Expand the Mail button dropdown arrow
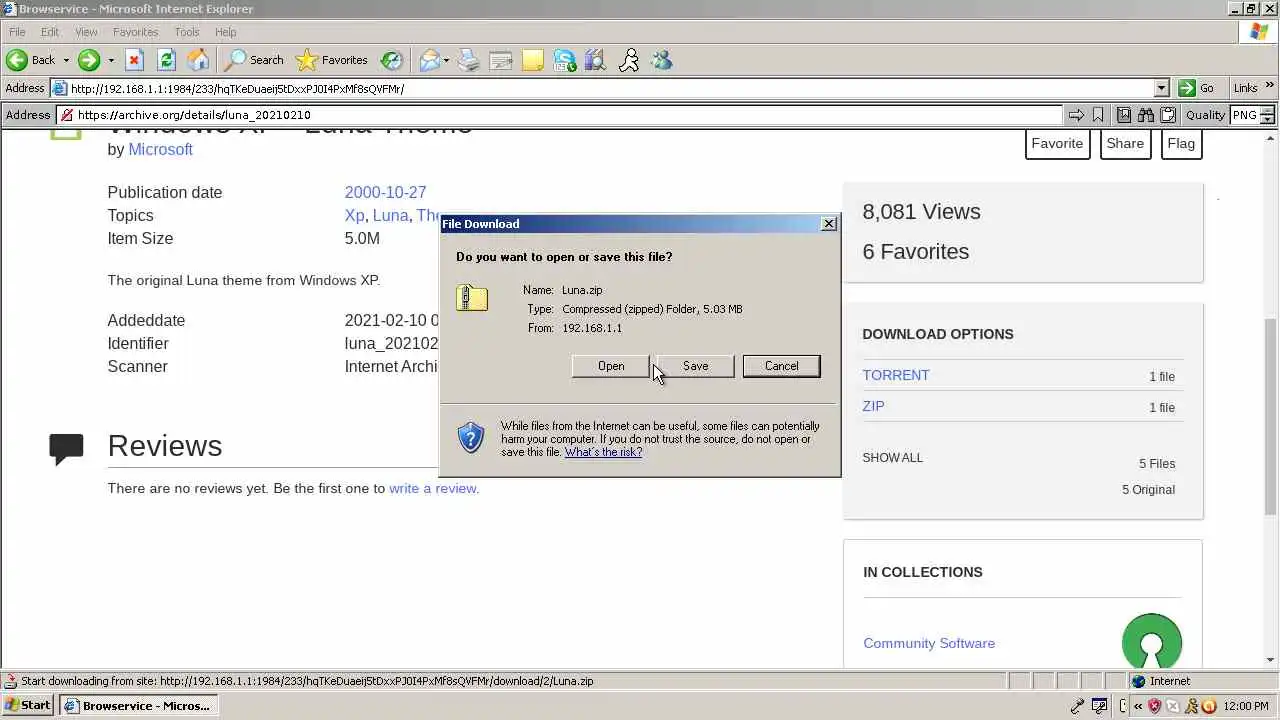Screen dimensions: 1280x720 tap(446, 60)
